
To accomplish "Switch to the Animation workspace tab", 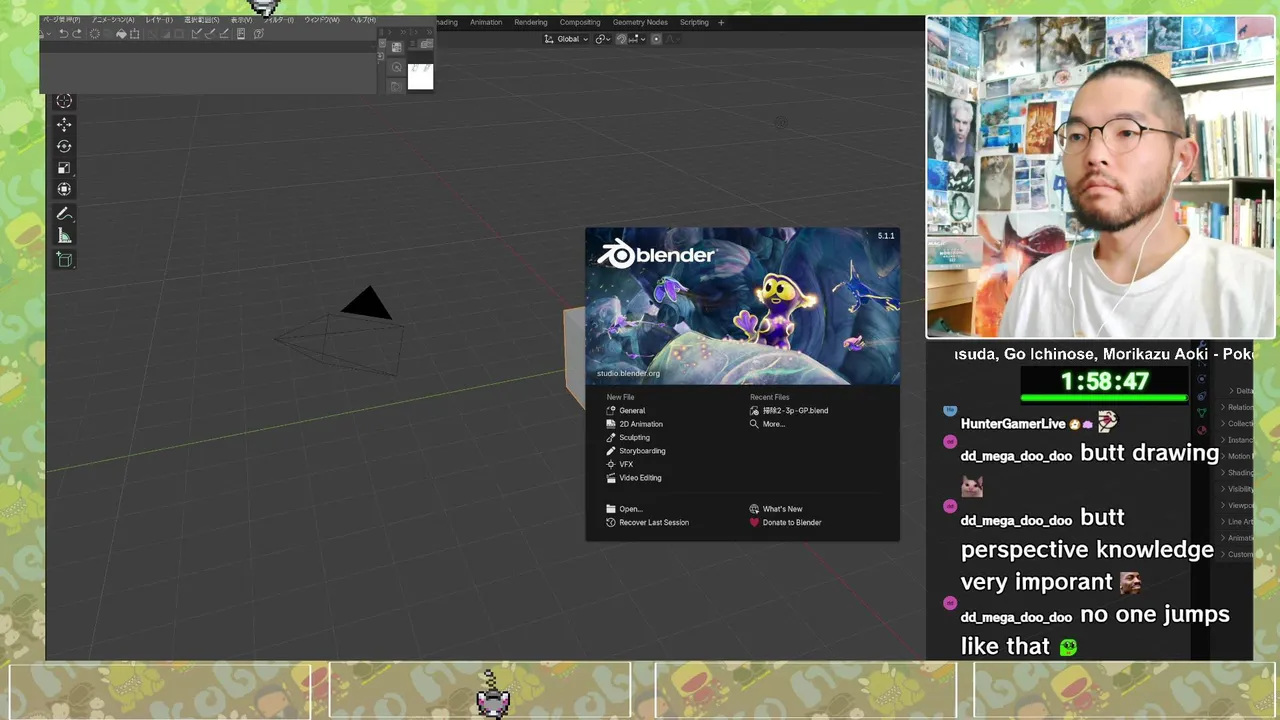I will click(486, 22).
